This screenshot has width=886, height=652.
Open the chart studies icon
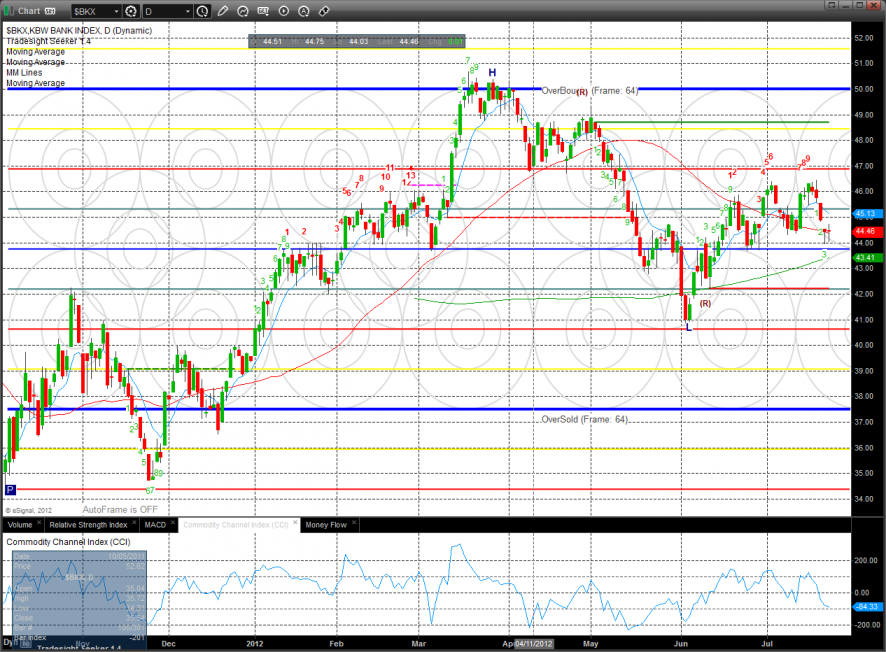(x=243, y=11)
